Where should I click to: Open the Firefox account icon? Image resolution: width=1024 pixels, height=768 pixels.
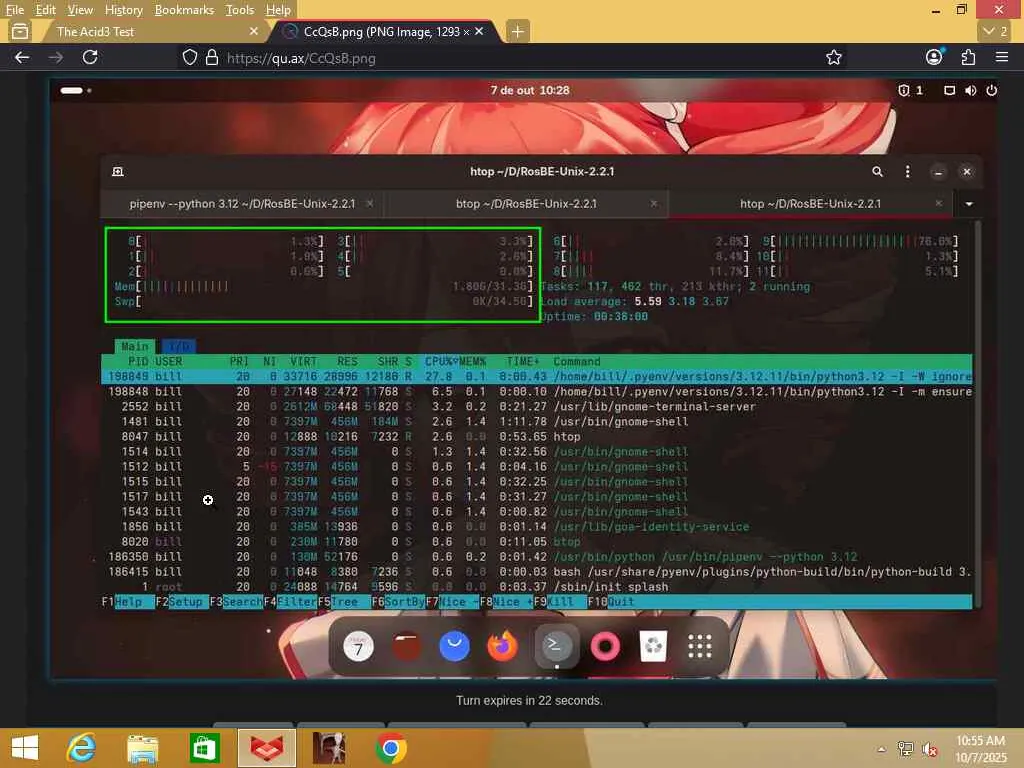click(x=935, y=57)
